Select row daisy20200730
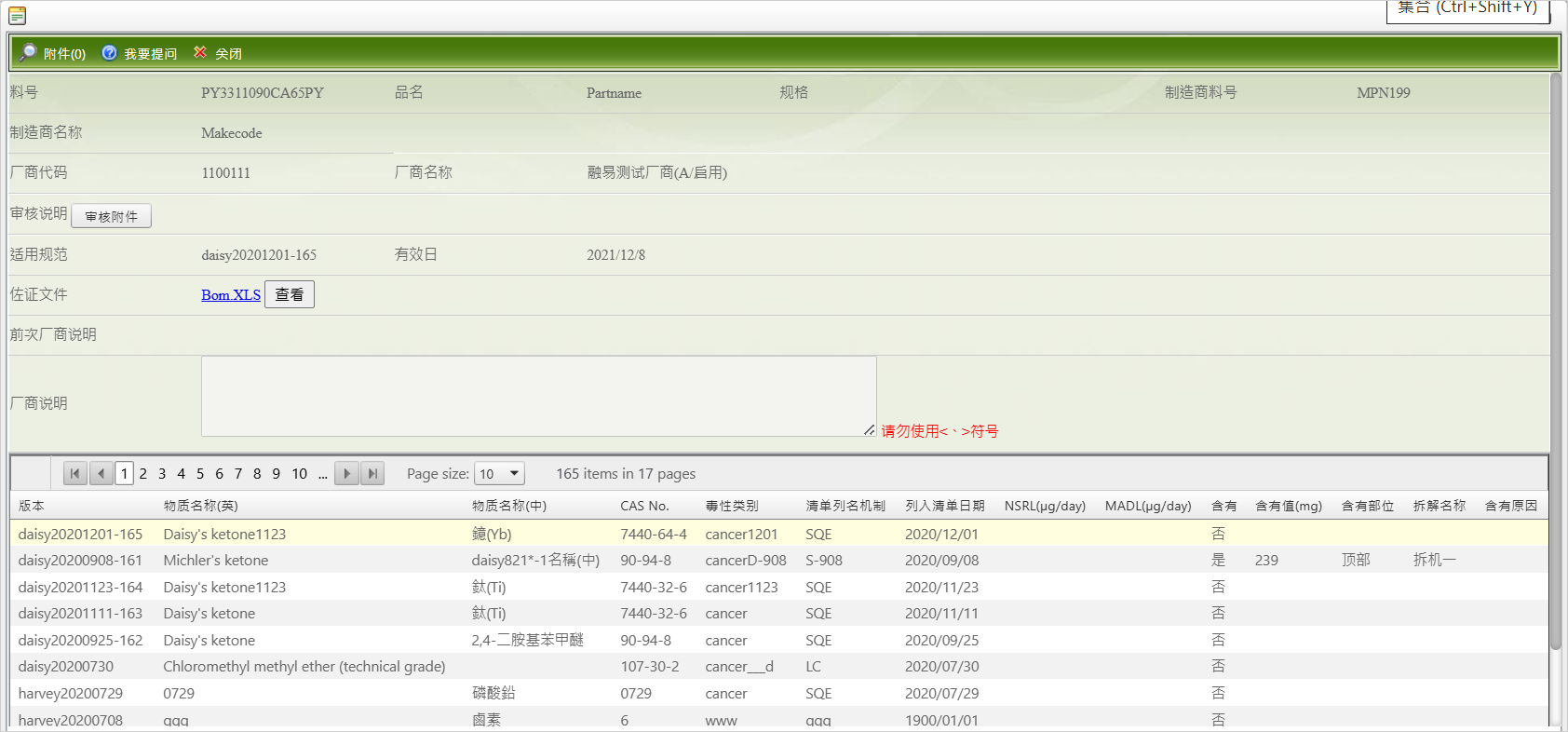 (779, 666)
